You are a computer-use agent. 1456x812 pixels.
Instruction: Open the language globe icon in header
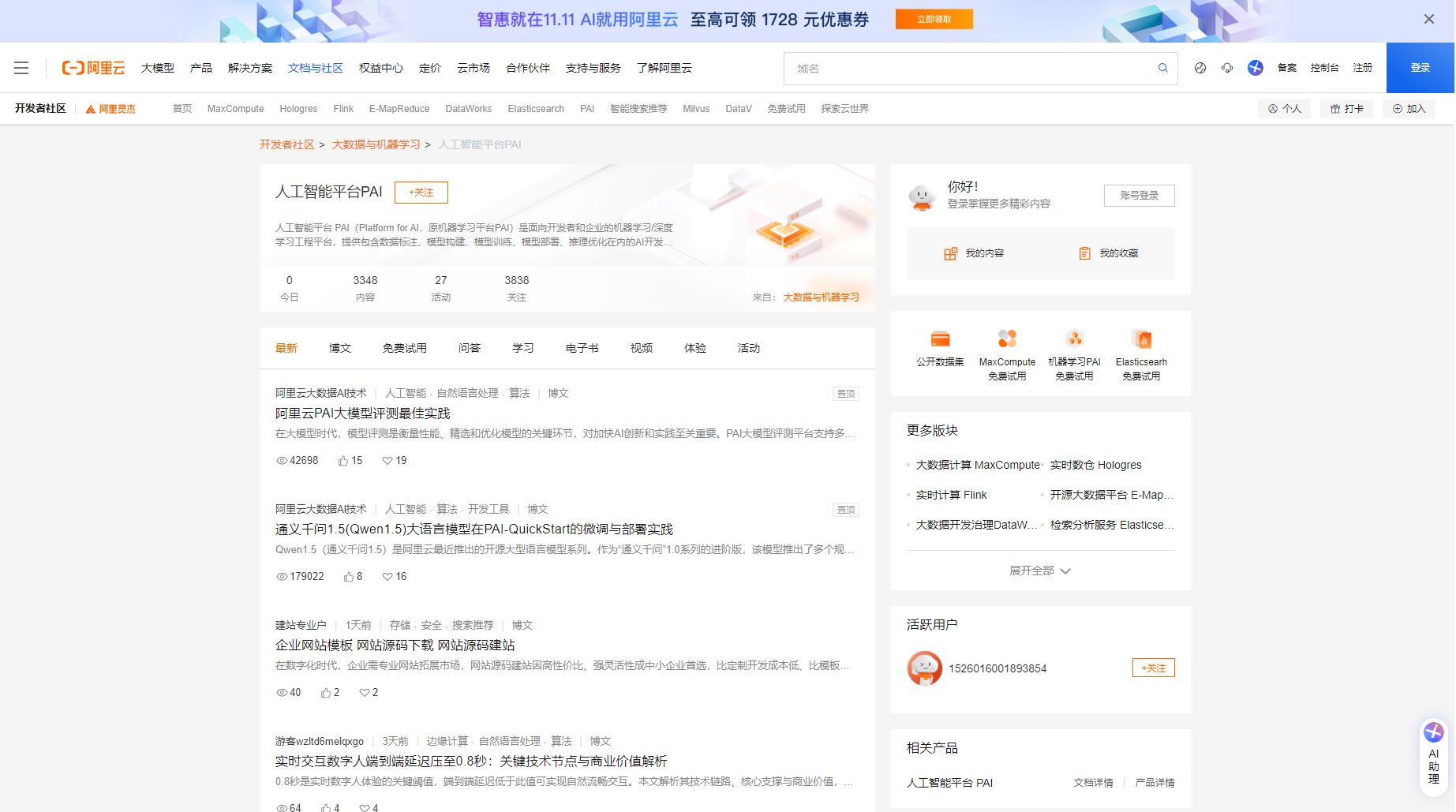pos(1200,68)
